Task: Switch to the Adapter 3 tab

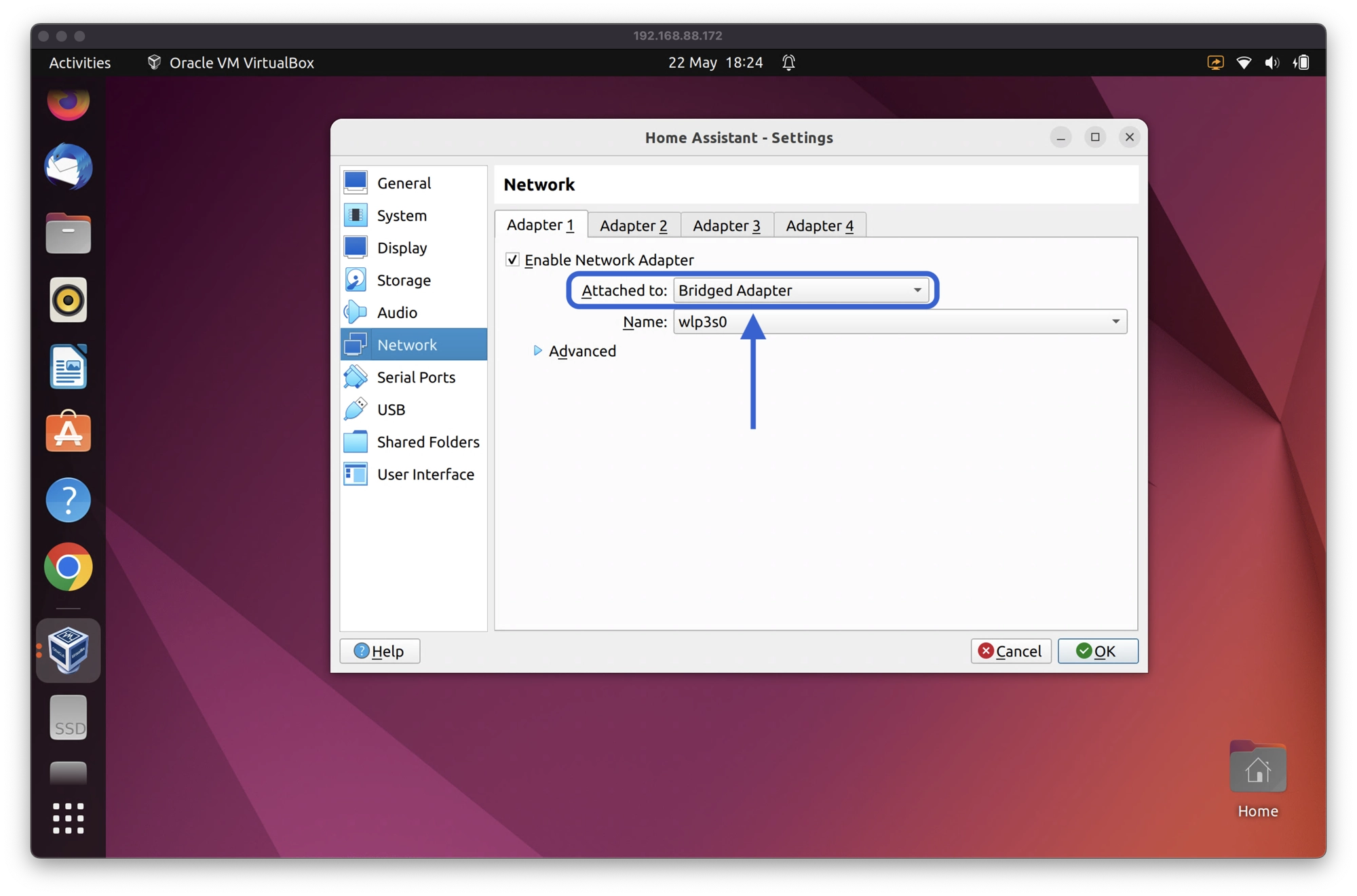Action: 727,225
